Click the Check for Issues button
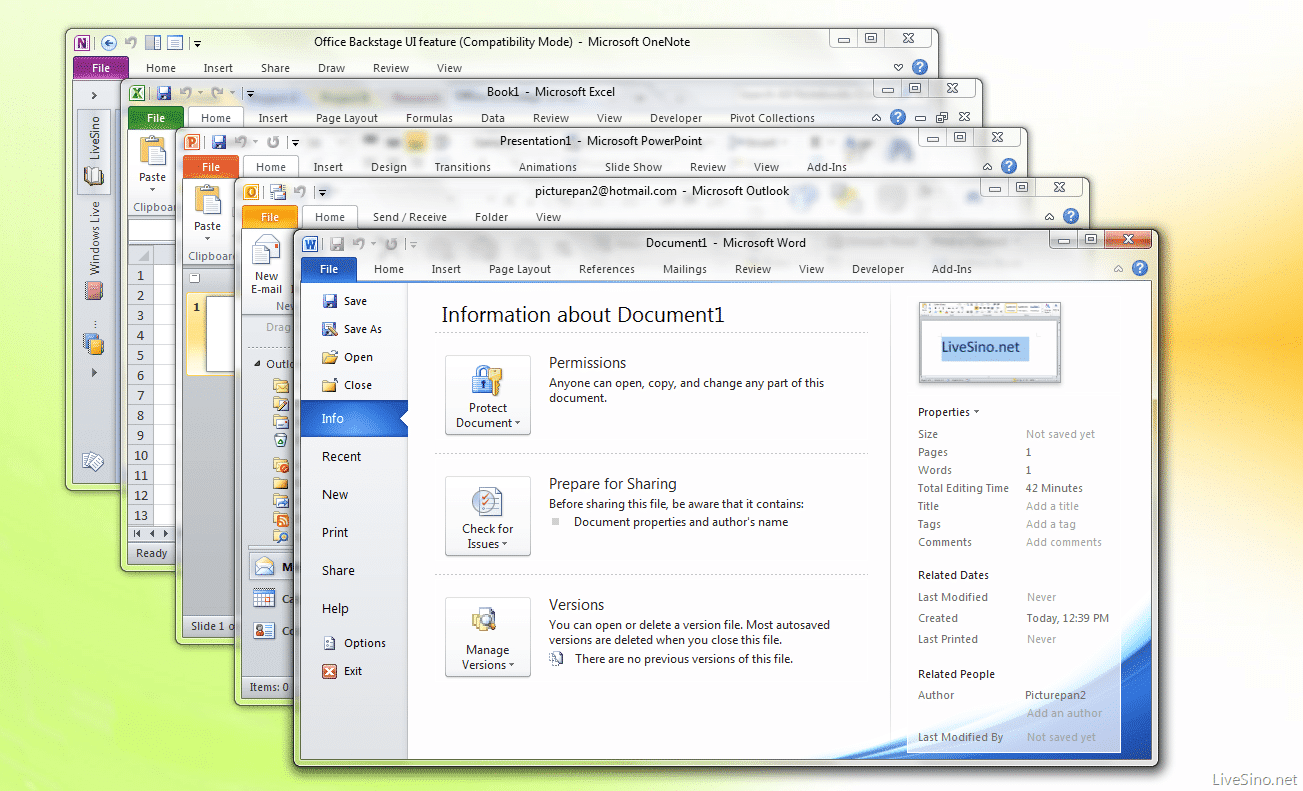Screen dimensions: 1303x791 coord(488,516)
